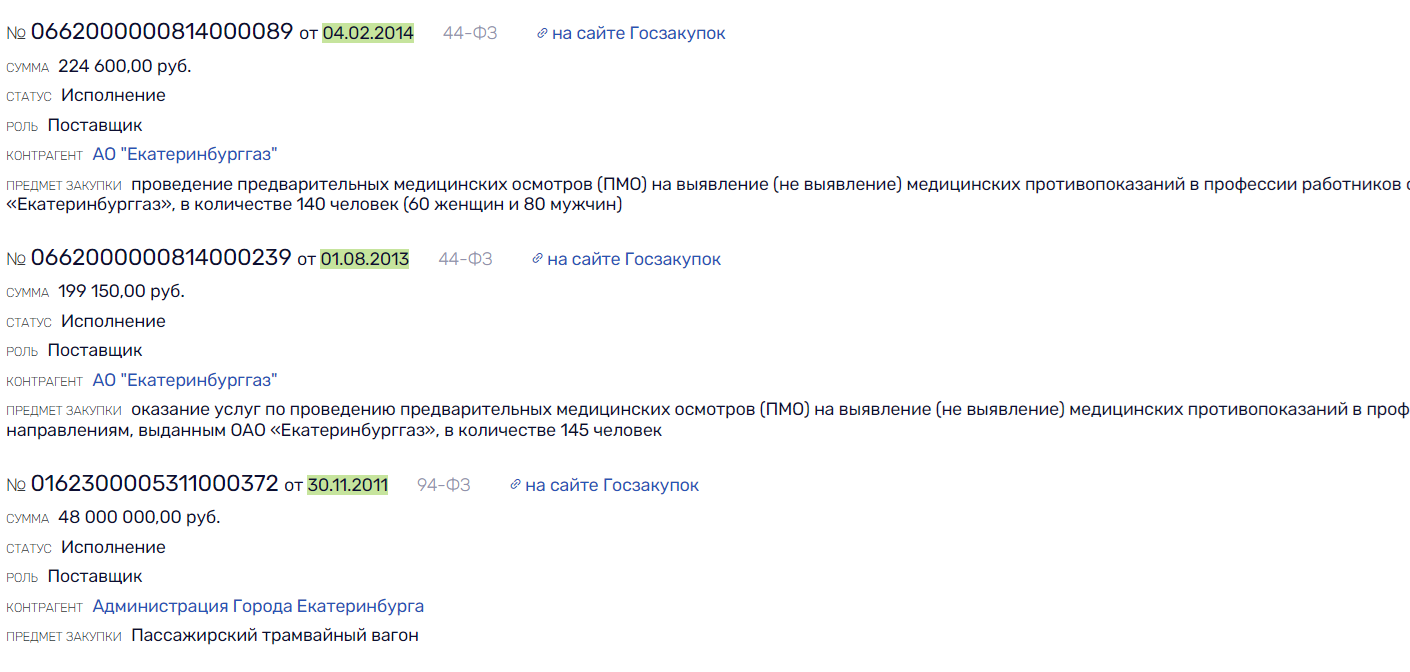Open АО "Екатеринбурггаз" link in second contract
Viewport: 1410px width, 672px height.
pyautogui.click(x=185, y=380)
